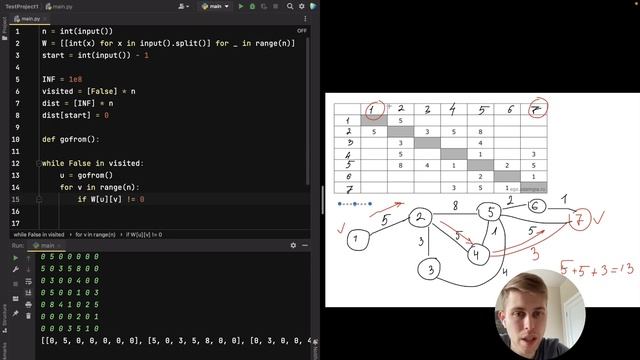Open Notifications tool window on right edge
This screenshot has width=640, height=360.
pyautogui.click(x=315, y=349)
